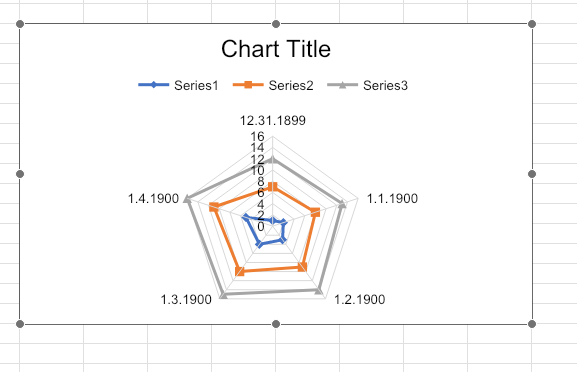577x372 pixels.
Task: Select the 12.31.1899 axis category label
Action: pos(273,121)
